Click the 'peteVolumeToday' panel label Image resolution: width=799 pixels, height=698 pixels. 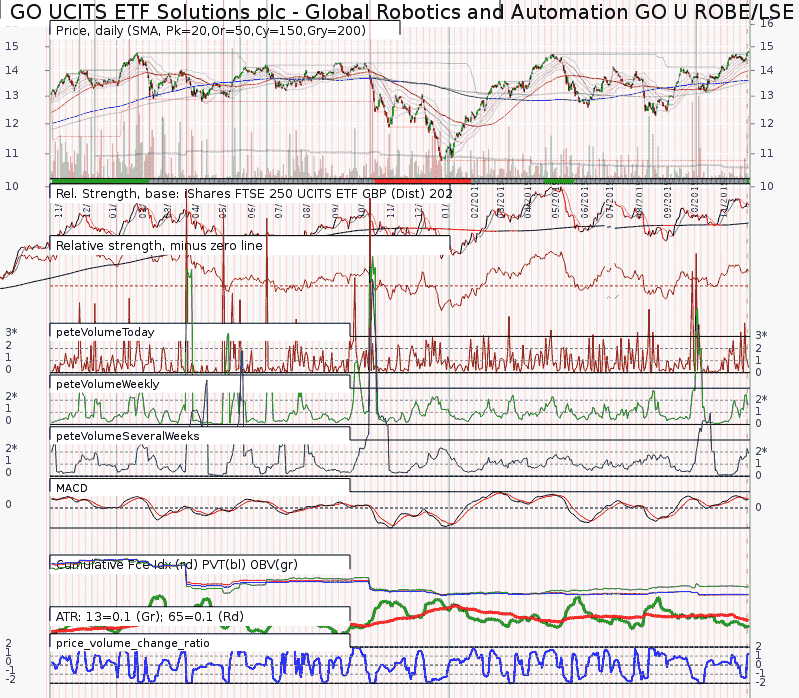click(105, 332)
